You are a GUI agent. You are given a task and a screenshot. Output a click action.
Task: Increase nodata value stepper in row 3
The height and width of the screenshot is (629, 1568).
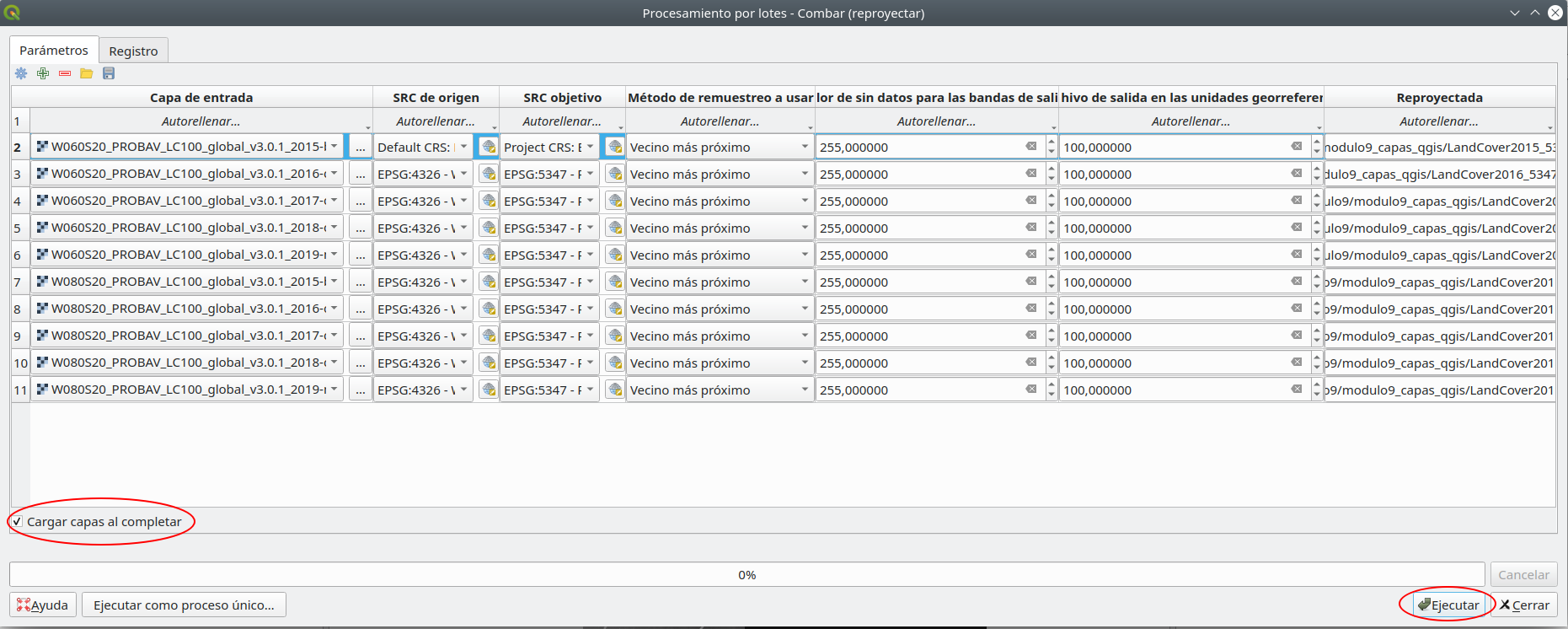1052,169
